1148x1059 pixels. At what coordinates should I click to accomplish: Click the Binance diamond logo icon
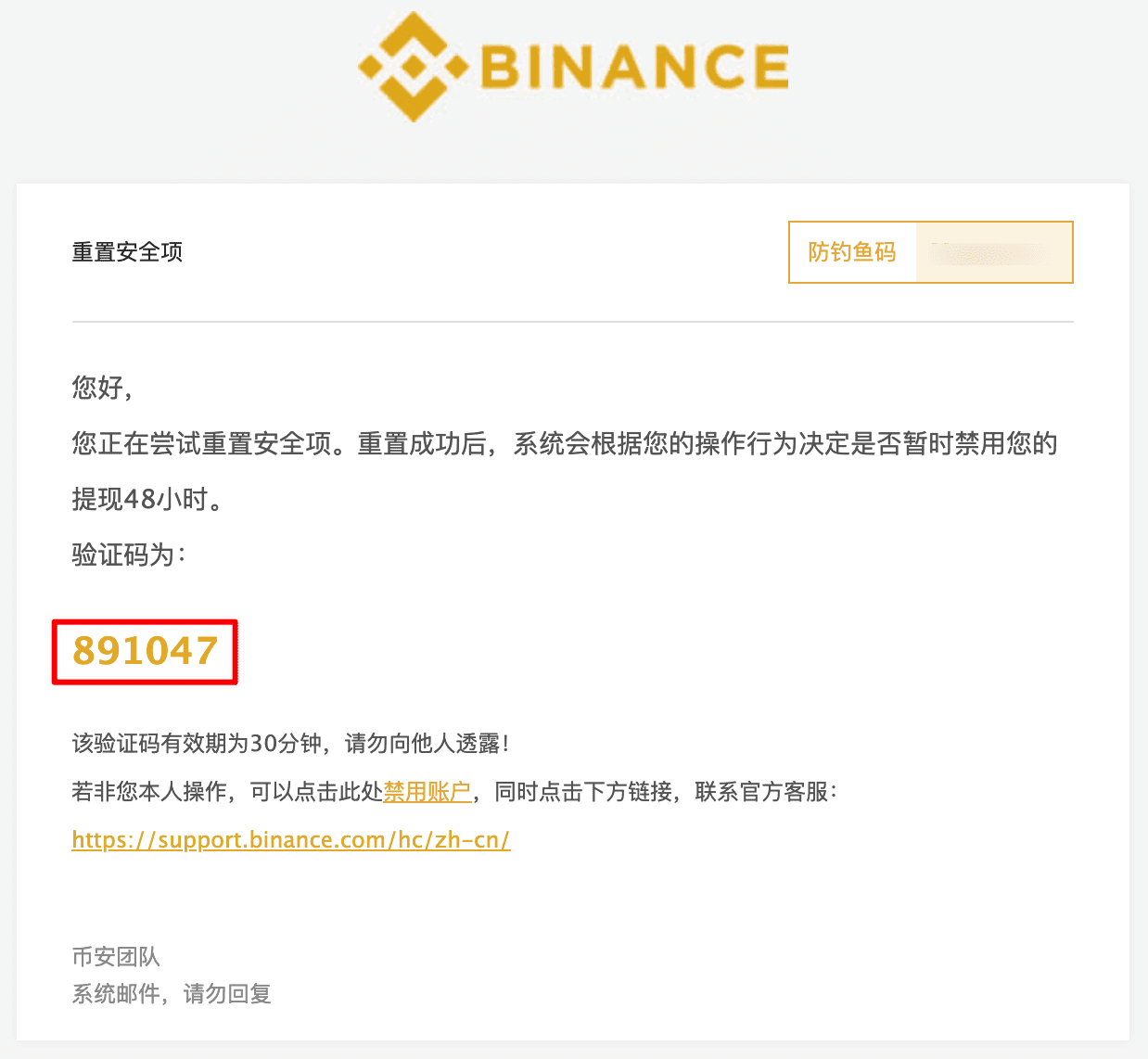[413, 67]
